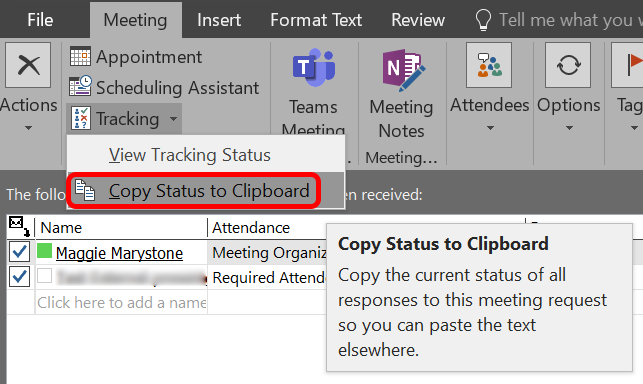Switch to Appointment view
This screenshot has height=384, width=643.
tap(136, 57)
